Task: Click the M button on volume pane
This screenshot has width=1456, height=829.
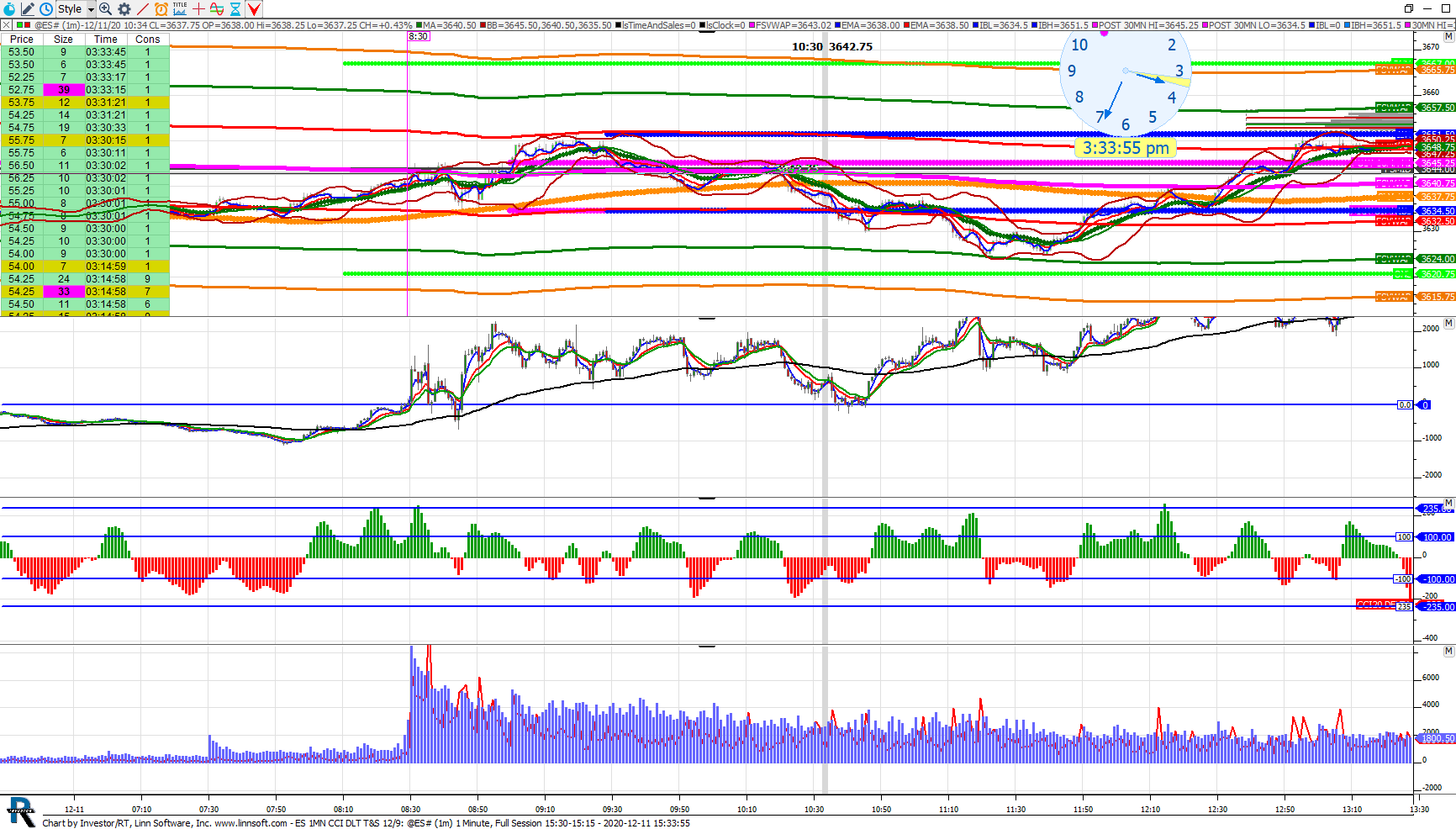Action: pos(1448,651)
